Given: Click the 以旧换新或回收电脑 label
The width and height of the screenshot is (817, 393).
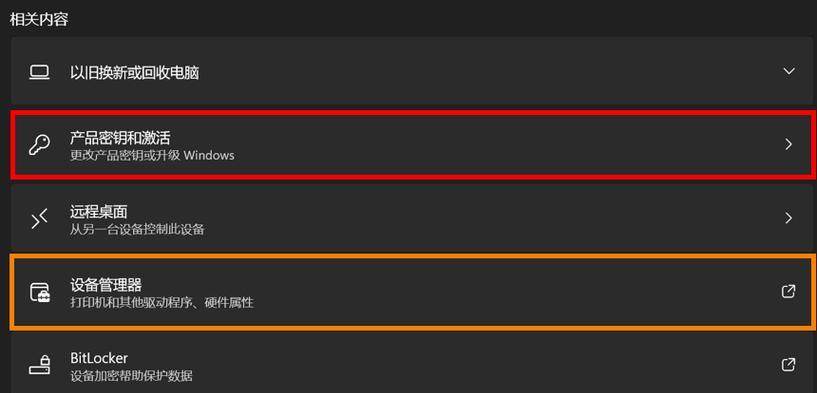Looking at the screenshot, I should click(x=134, y=72).
